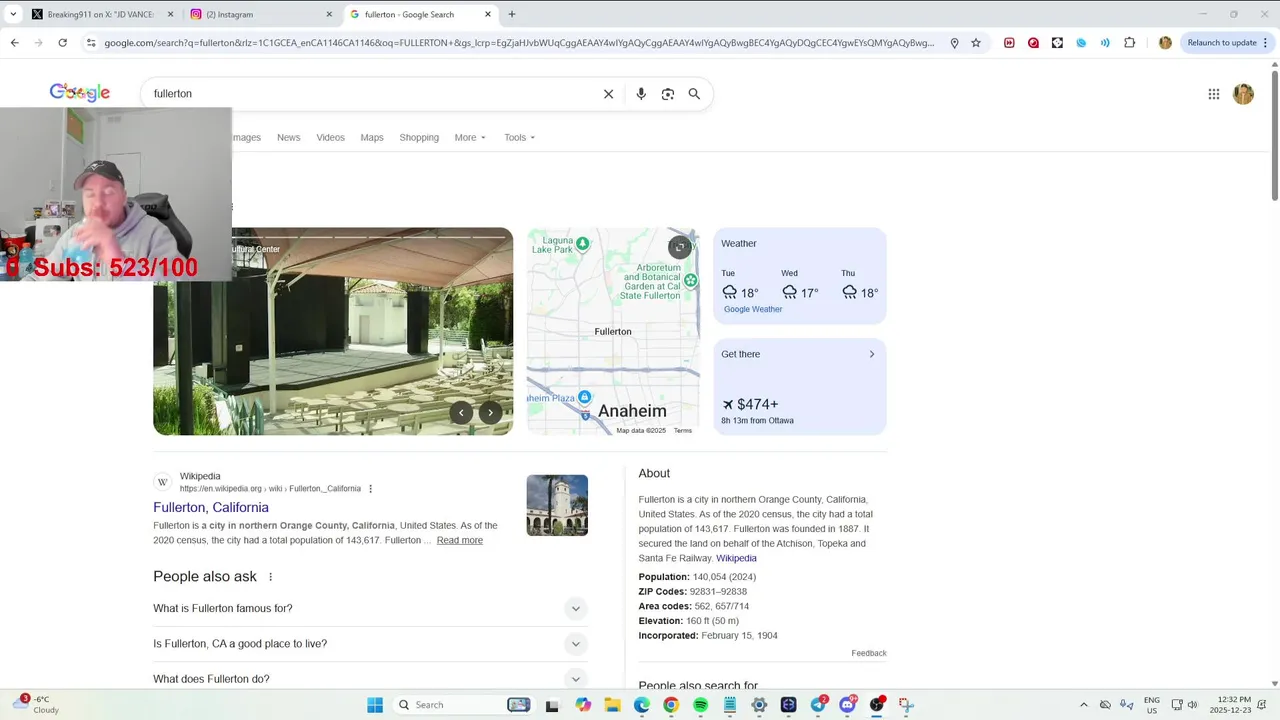The image size is (1280, 720).
Task: Open the More search filters dropdown
Action: click(470, 137)
